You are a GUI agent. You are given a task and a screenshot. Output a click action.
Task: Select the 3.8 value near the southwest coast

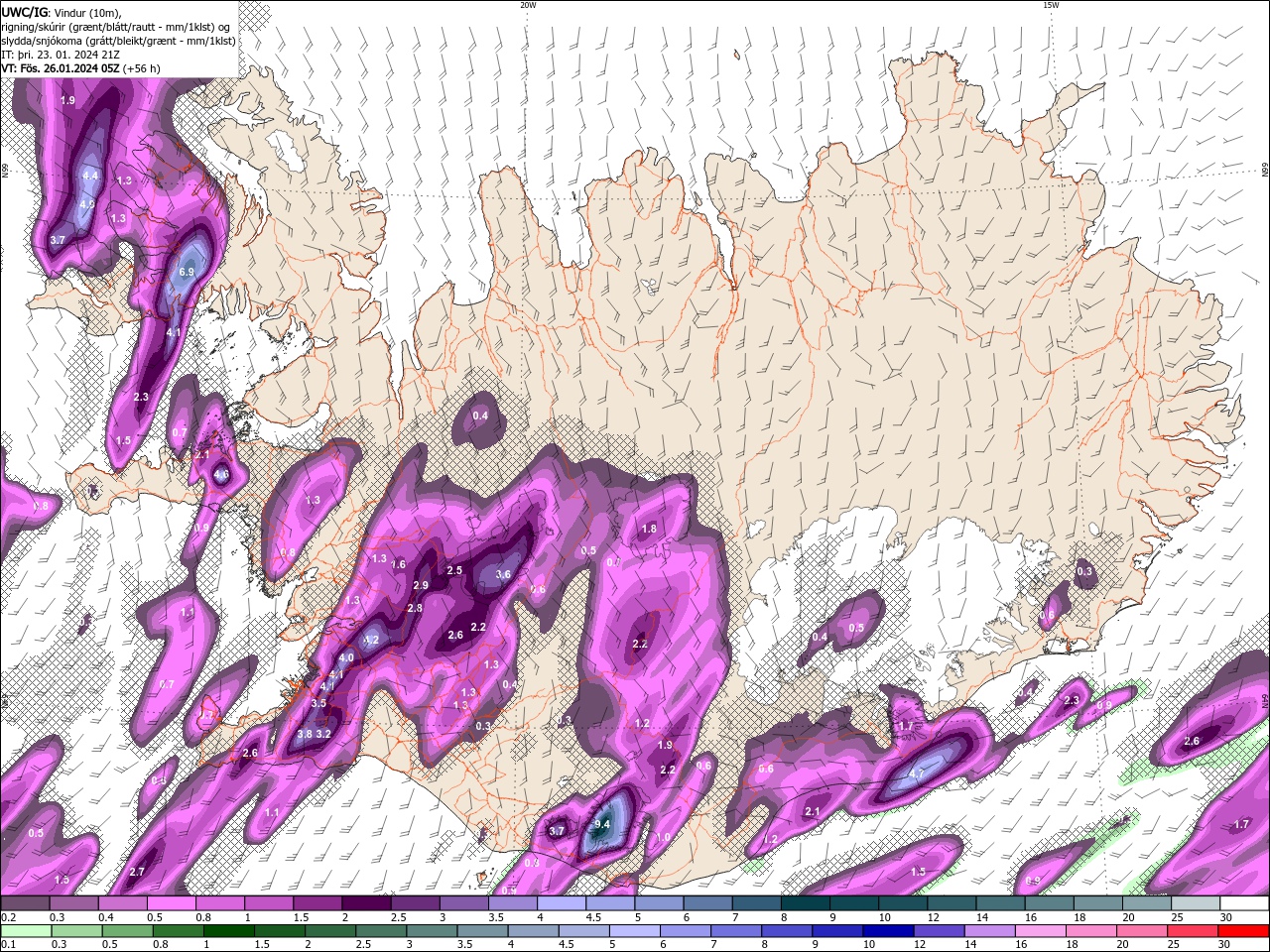click(305, 735)
